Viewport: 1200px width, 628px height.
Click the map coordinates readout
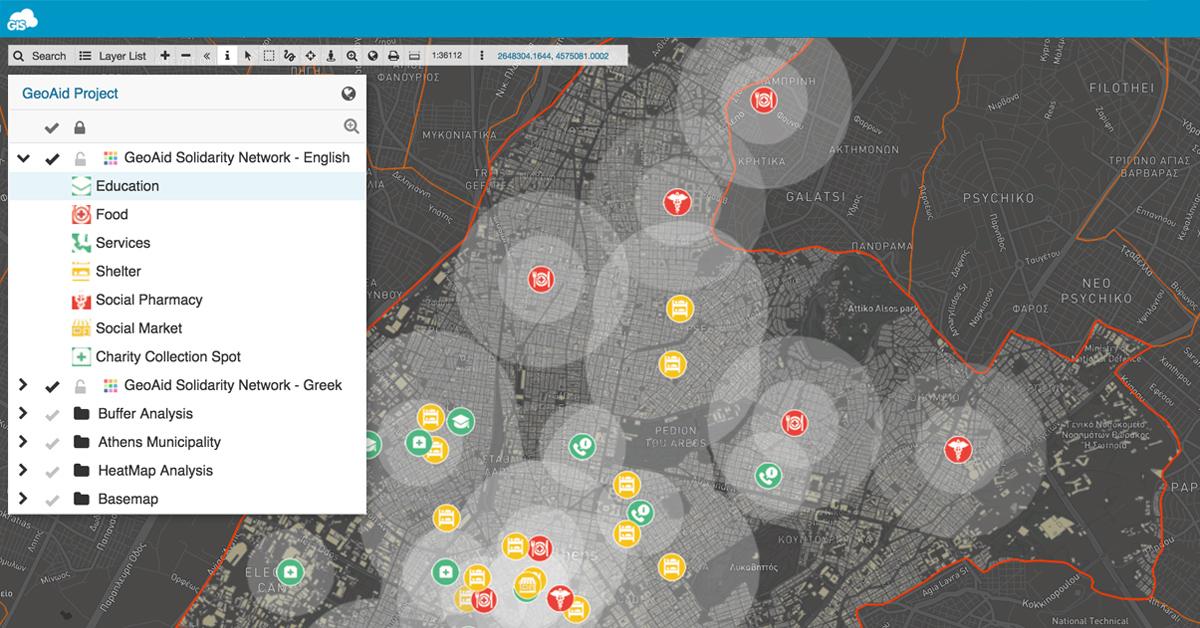[x=551, y=56]
